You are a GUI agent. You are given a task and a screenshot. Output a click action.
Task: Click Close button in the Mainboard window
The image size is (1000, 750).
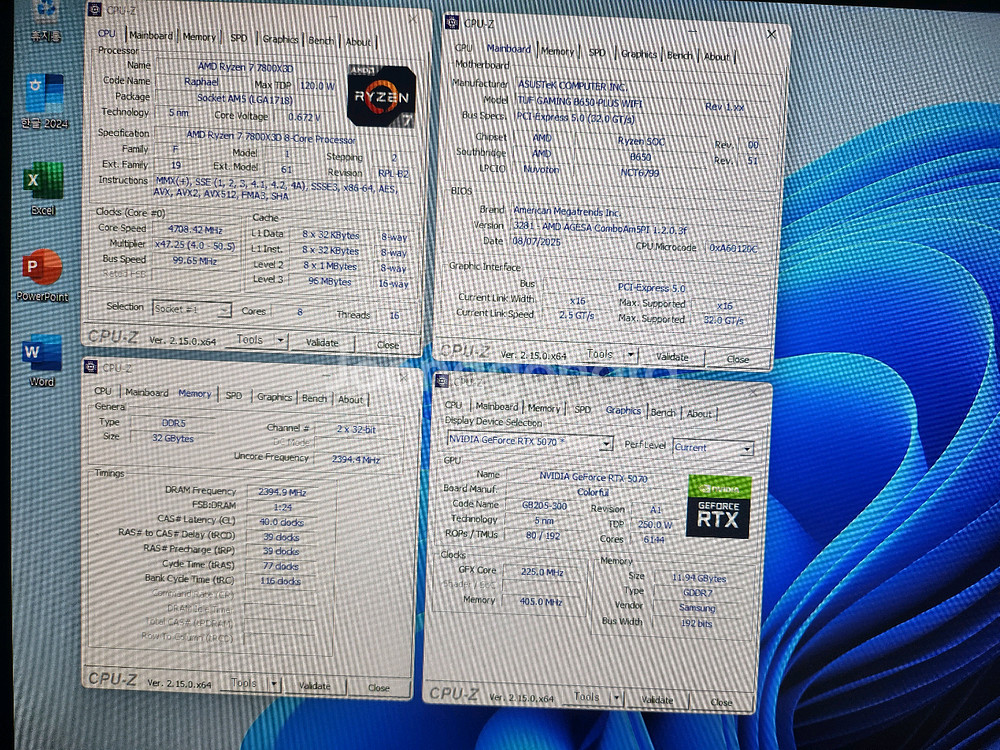click(x=738, y=359)
